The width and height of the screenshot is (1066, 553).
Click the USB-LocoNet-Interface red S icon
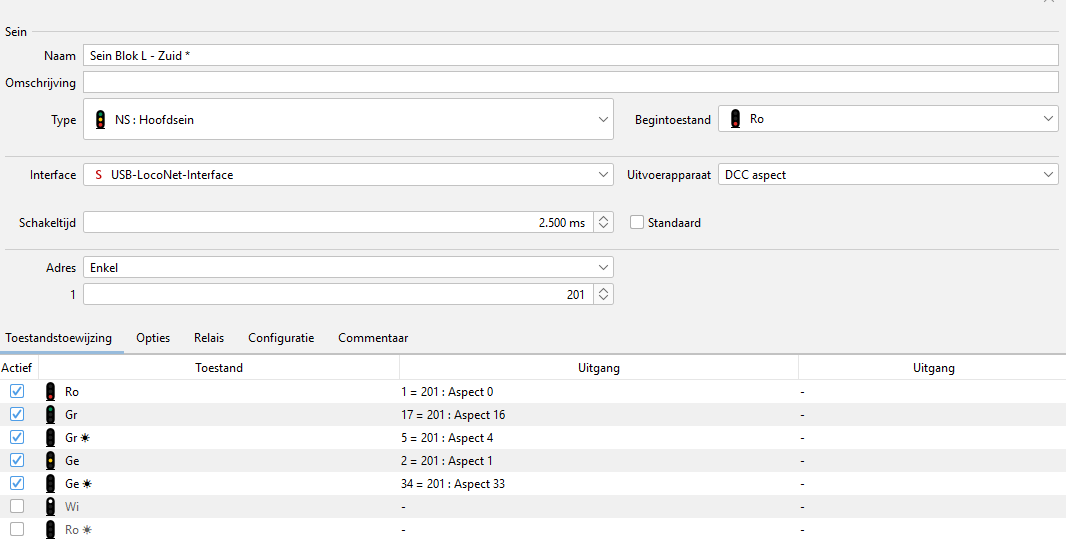click(98, 175)
